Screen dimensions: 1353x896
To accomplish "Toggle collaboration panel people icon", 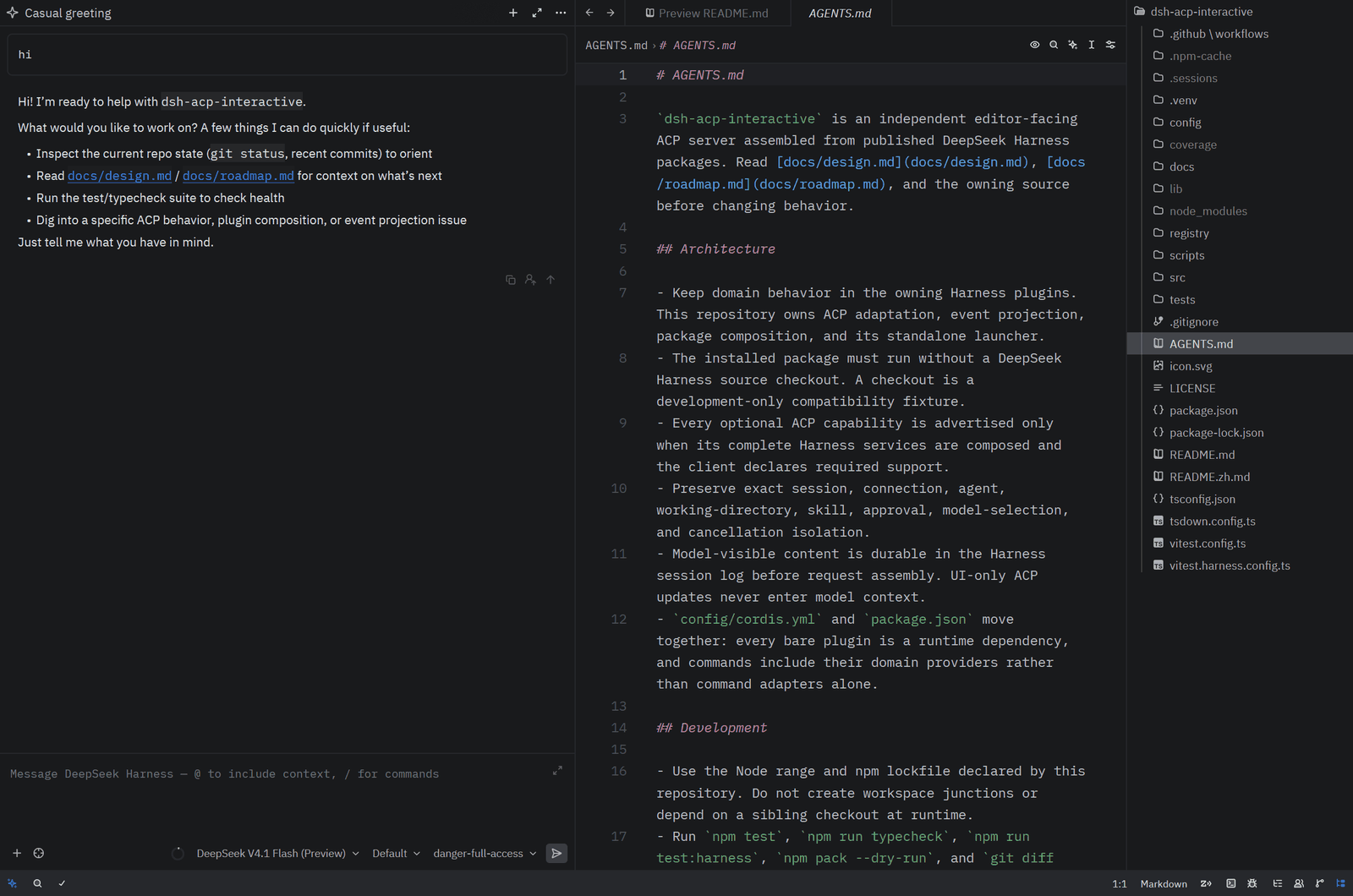I will pos(1299,883).
